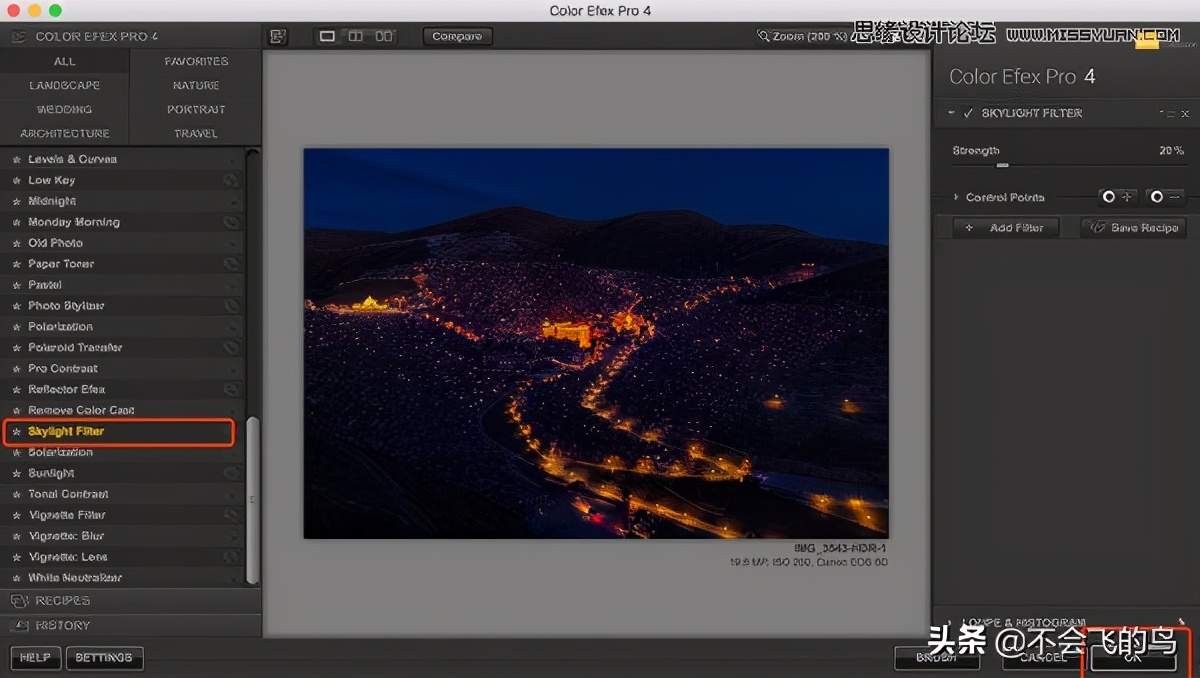This screenshot has width=1200, height=678.
Task: Uncheck the Skylight Filter enable checkbox
Action: pyautogui.click(x=967, y=113)
